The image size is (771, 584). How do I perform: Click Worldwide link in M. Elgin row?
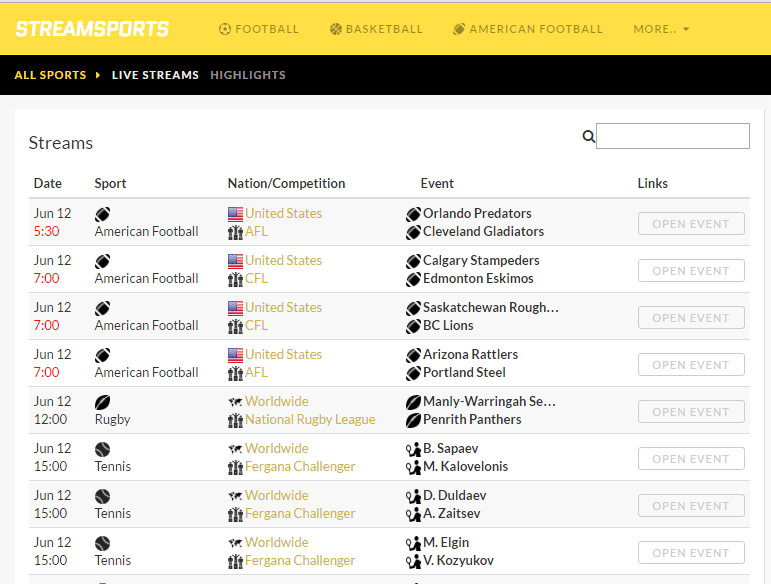pyautogui.click(x=277, y=542)
